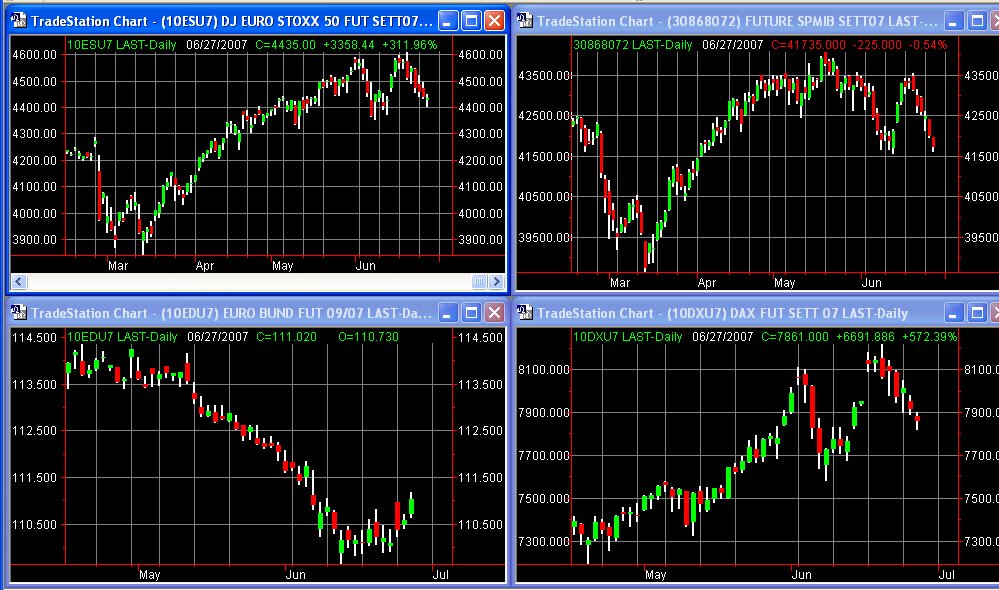999x590 pixels.
Task: Click the horizontal scrollbar thumb in Euro Stoxx chart
Action: coord(478,282)
